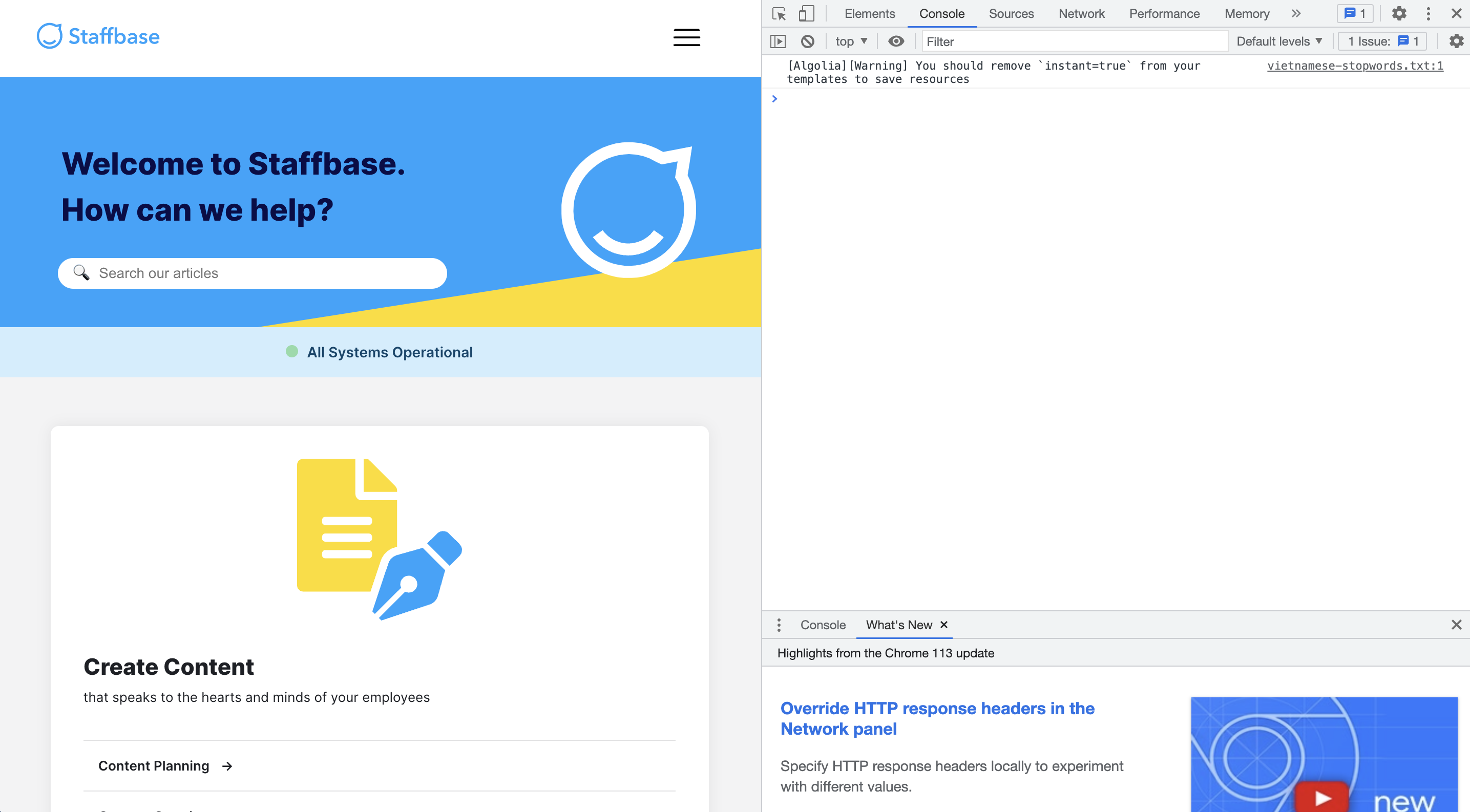This screenshot has width=1470, height=812.
Task: Open the Default levels dropdown
Action: click(x=1279, y=41)
